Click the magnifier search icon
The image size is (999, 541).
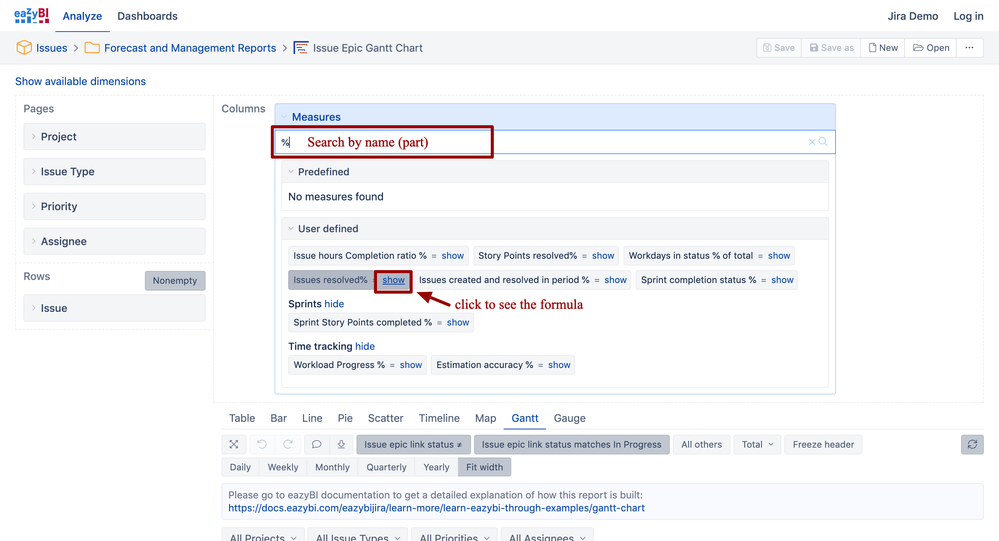[823, 142]
